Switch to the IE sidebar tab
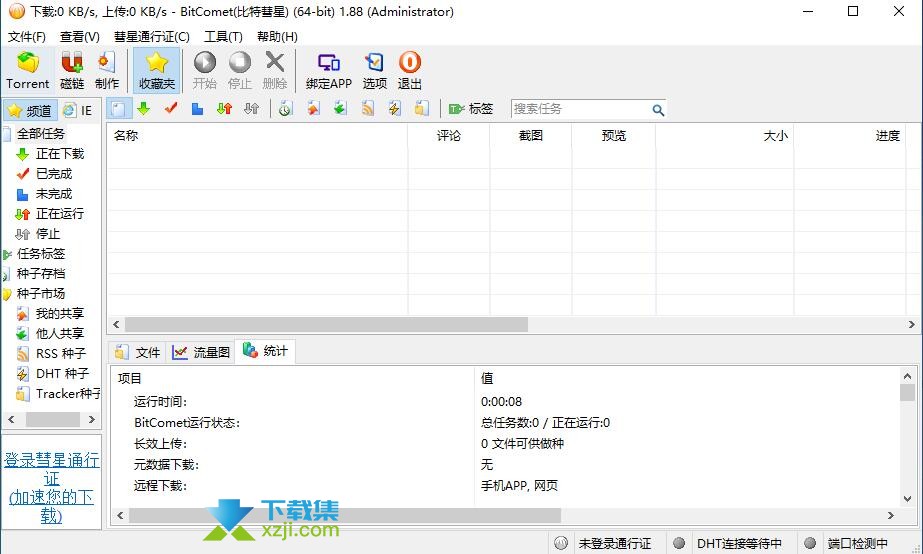 pos(79,110)
